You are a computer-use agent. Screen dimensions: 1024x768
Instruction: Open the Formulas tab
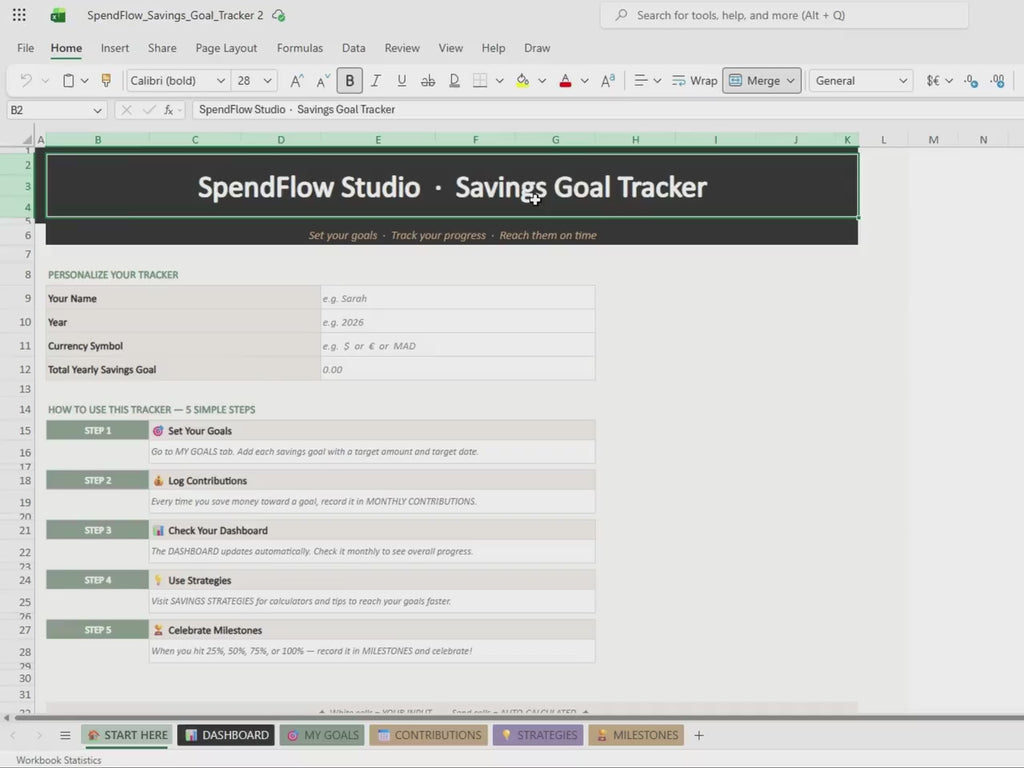click(x=300, y=48)
